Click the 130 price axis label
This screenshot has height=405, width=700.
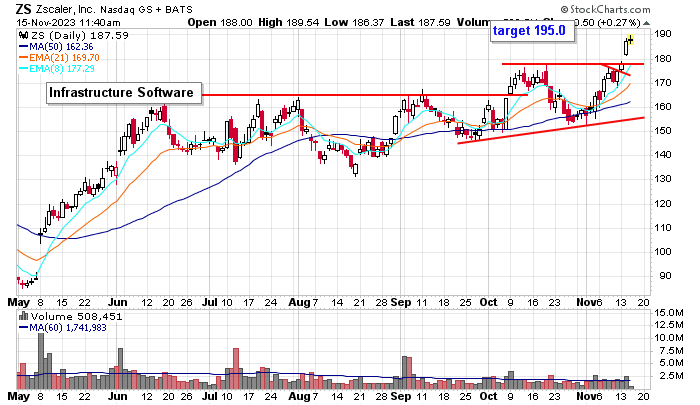click(x=663, y=179)
